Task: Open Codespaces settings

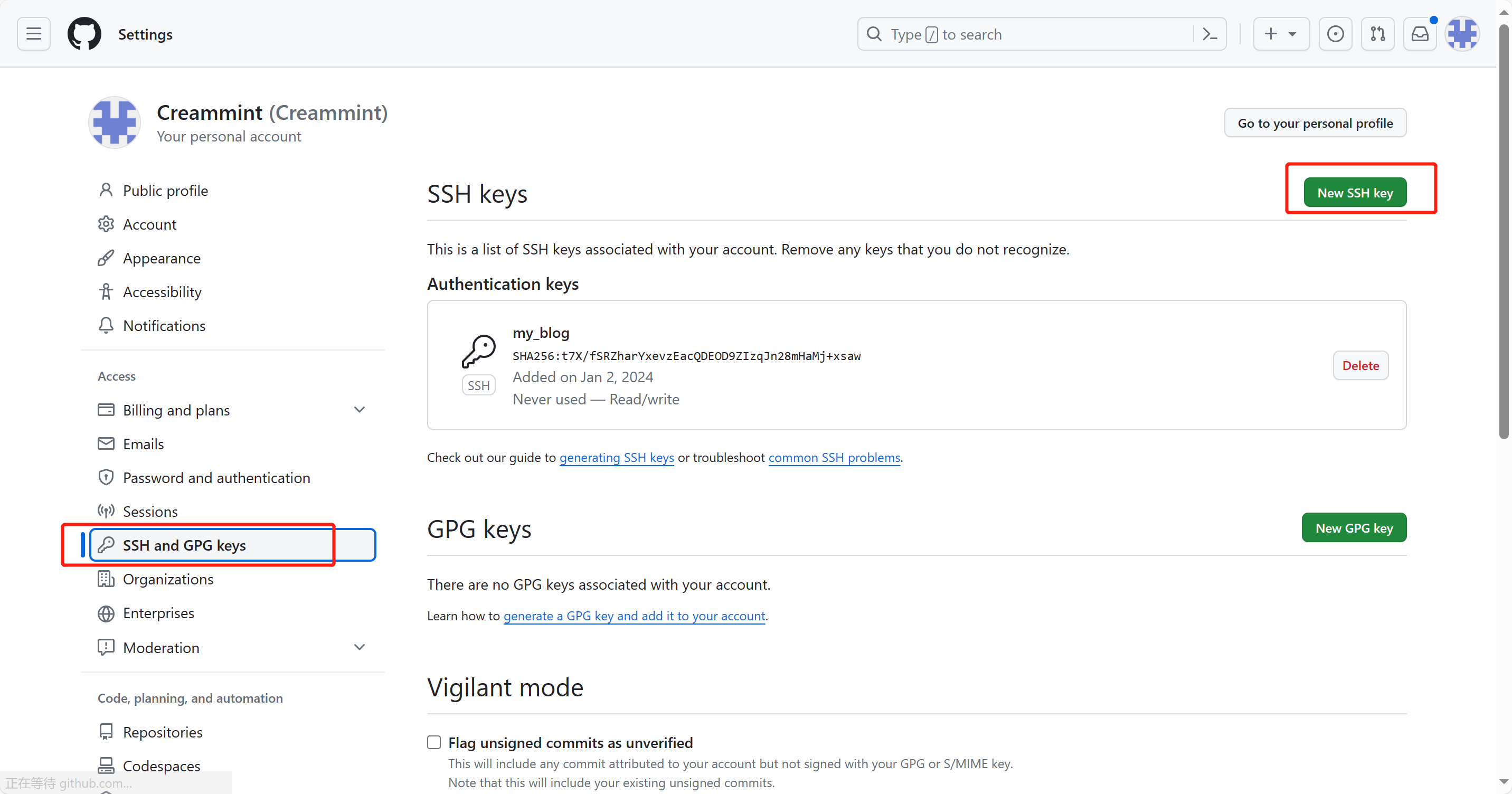Action: pos(232,766)
